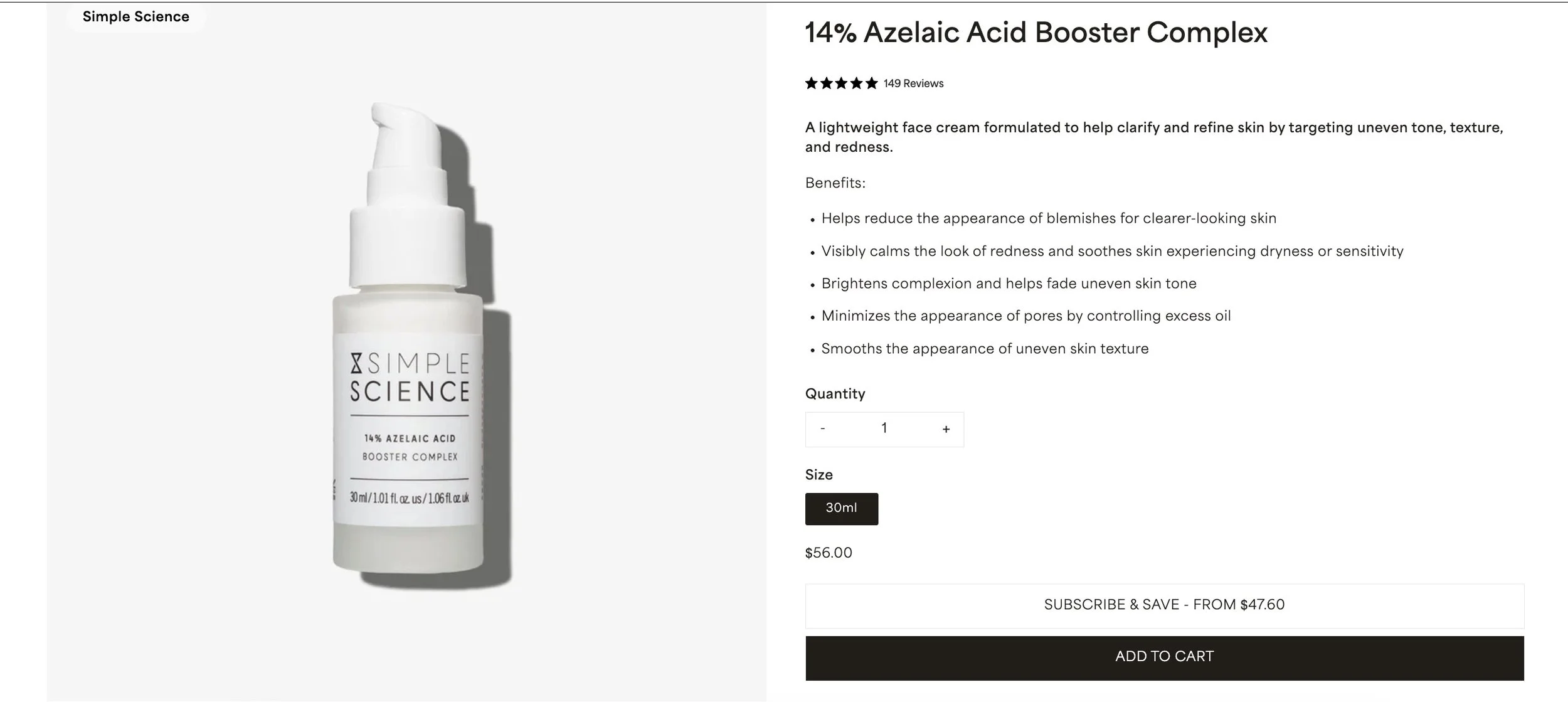Click the second rating star
1568x702 pixels.
827,83
